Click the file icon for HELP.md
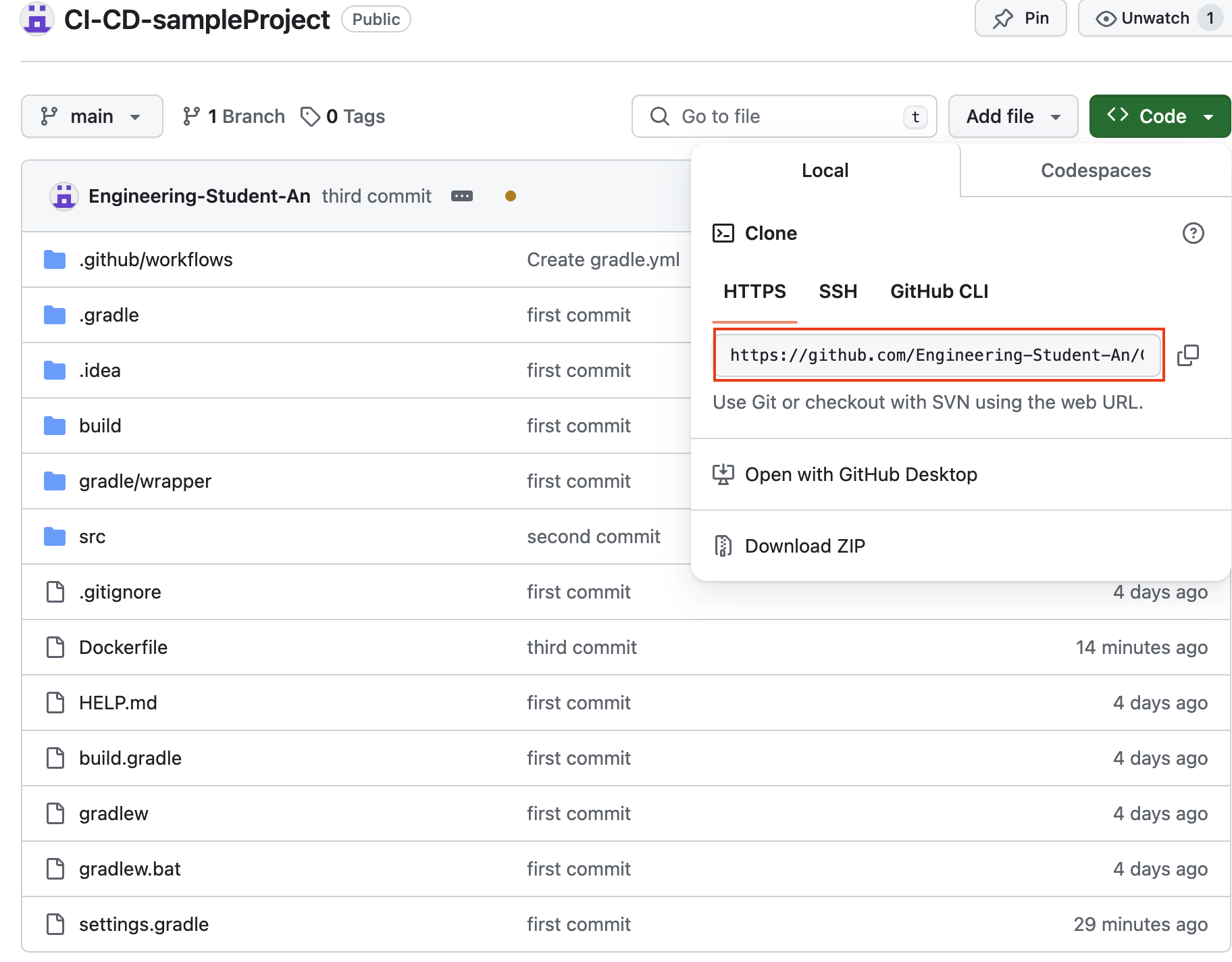This screenshot has height=962, width=1232. tap(55, 703)
